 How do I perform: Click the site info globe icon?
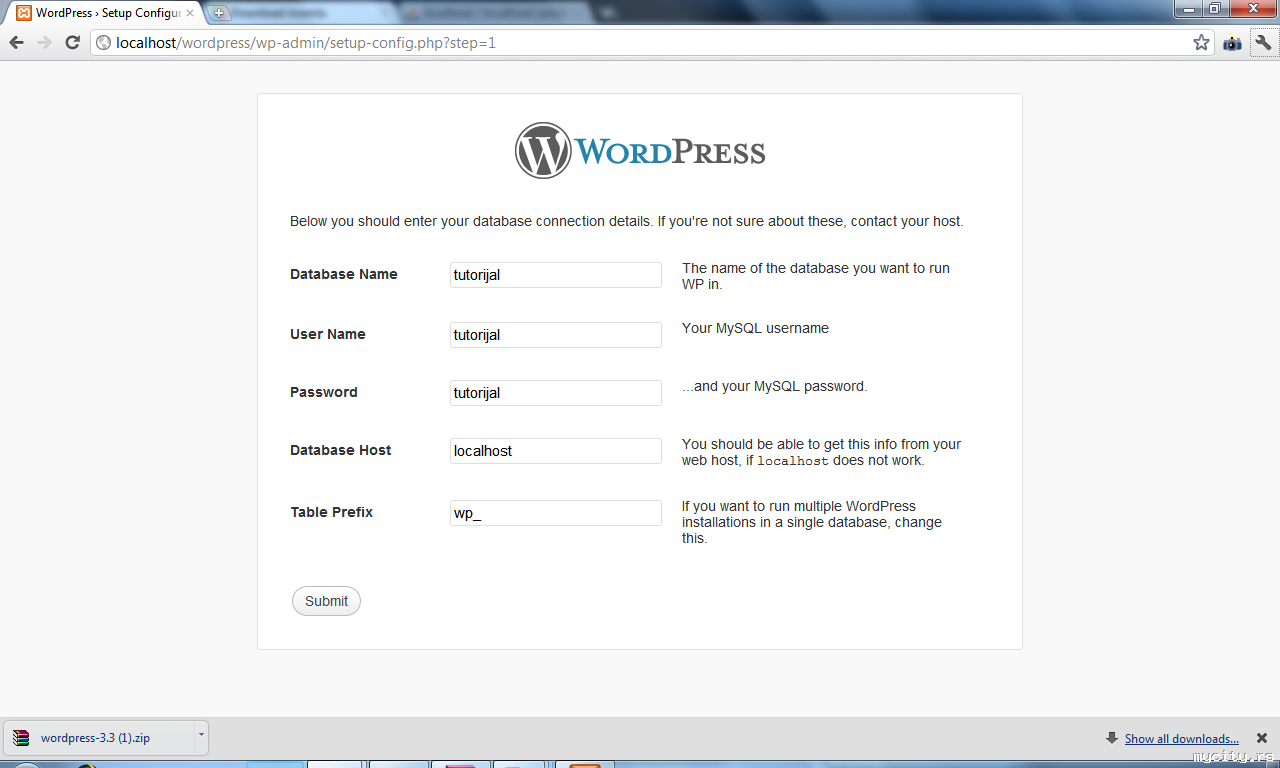coord(103,43)
